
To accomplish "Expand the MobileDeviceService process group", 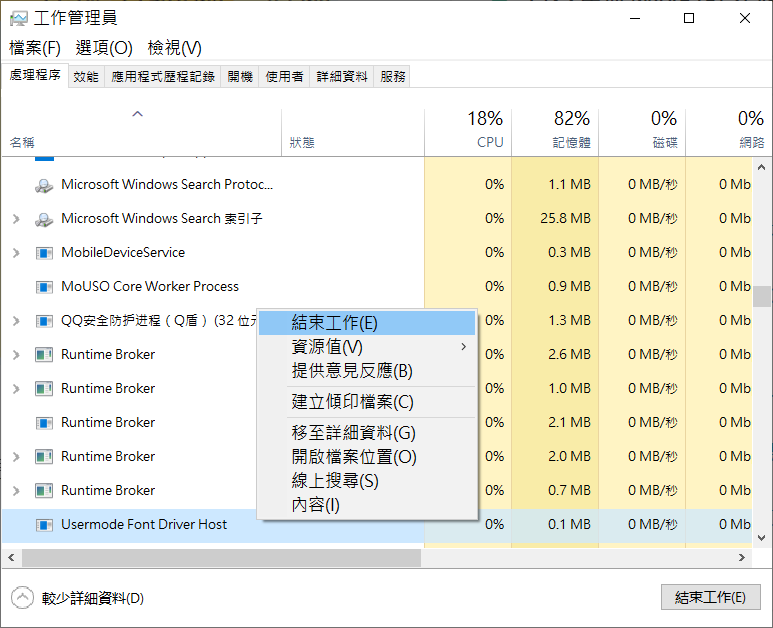I will 16,253.
